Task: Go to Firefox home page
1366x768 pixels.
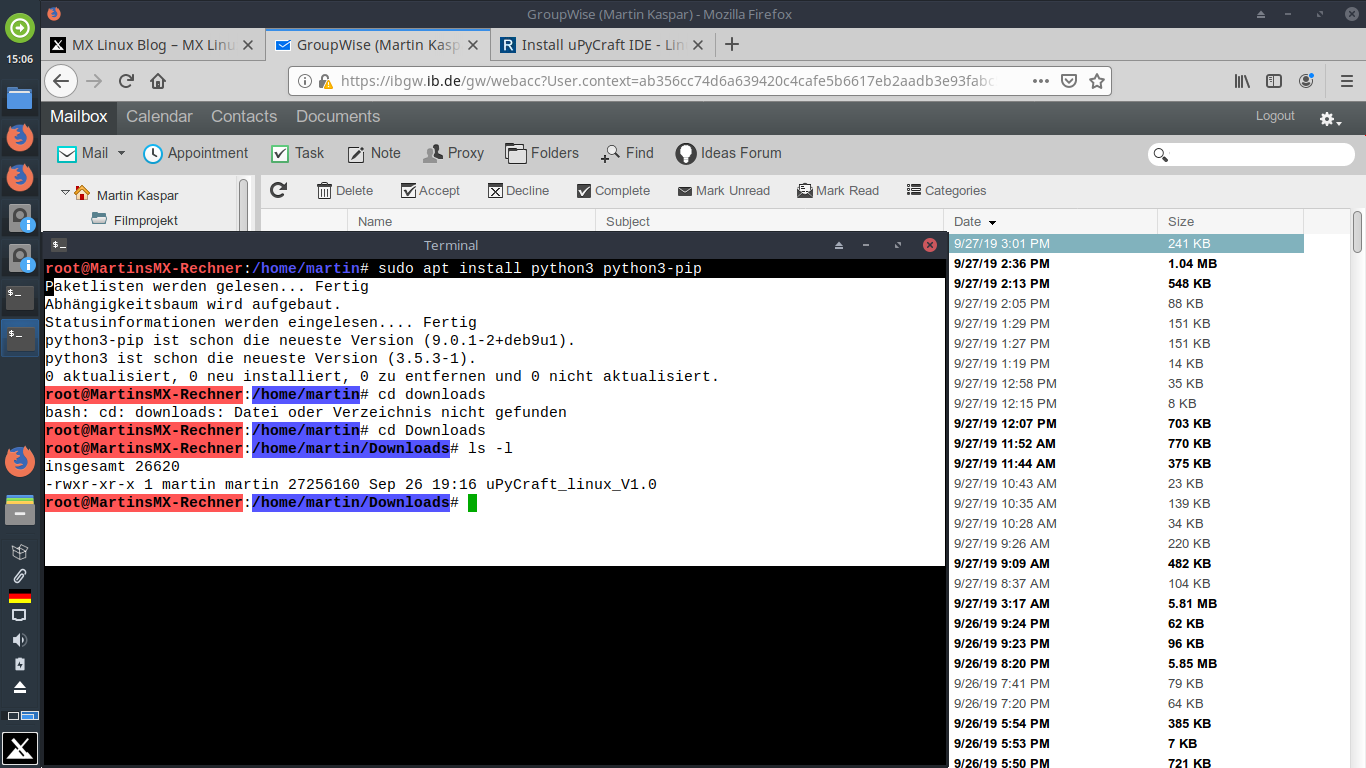Action: click(158, 81)
